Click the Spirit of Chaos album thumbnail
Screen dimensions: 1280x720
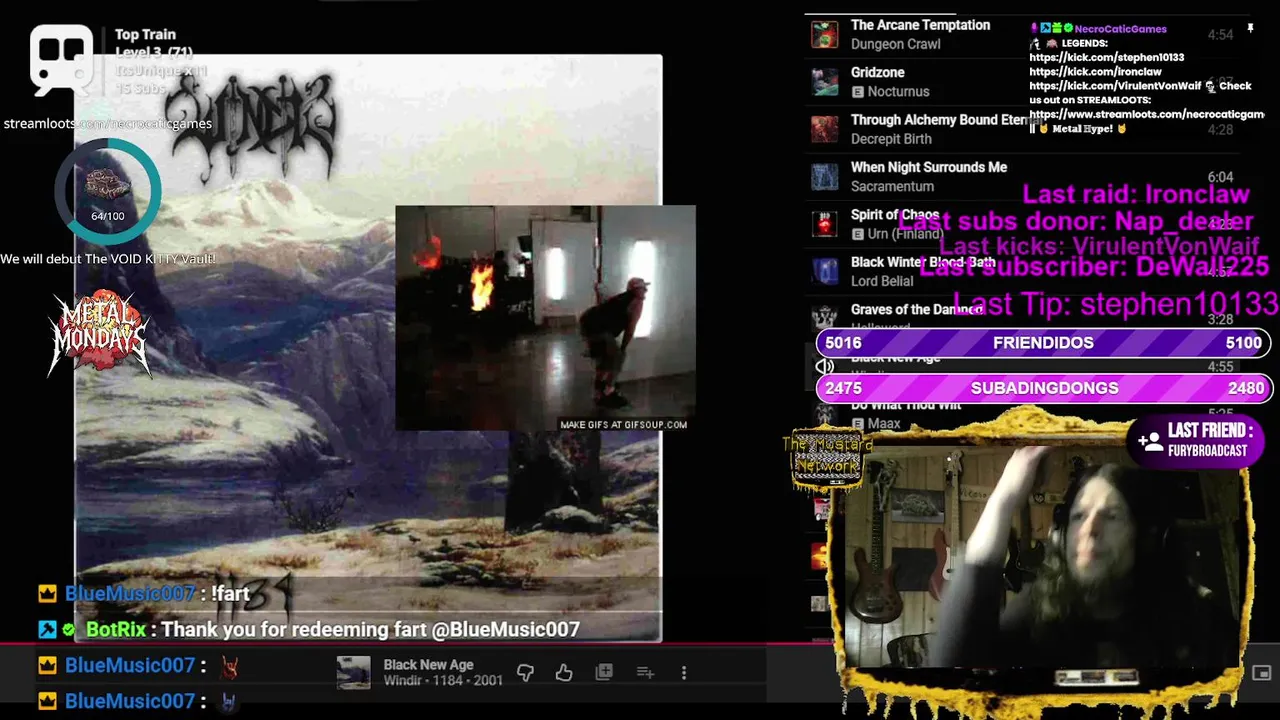(825, 224)
